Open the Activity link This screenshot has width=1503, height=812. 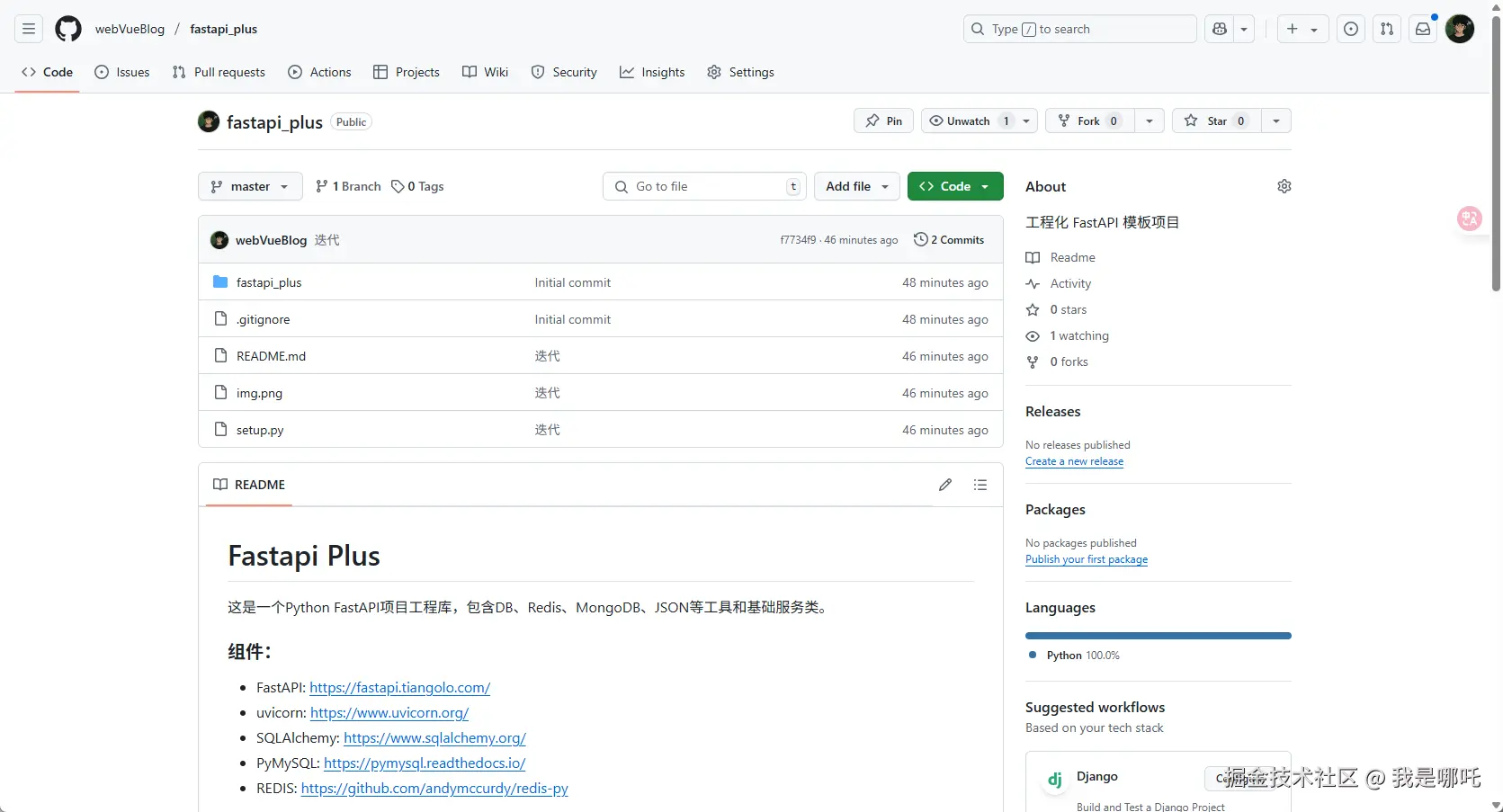1059,283
